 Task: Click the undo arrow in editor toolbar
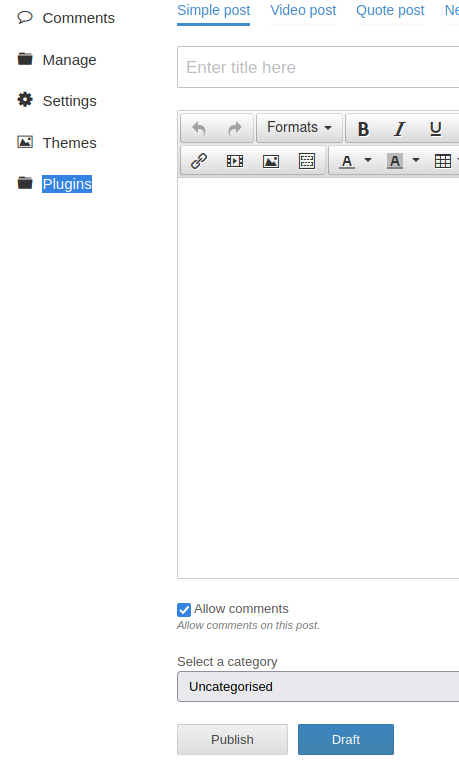pos(199,128)
